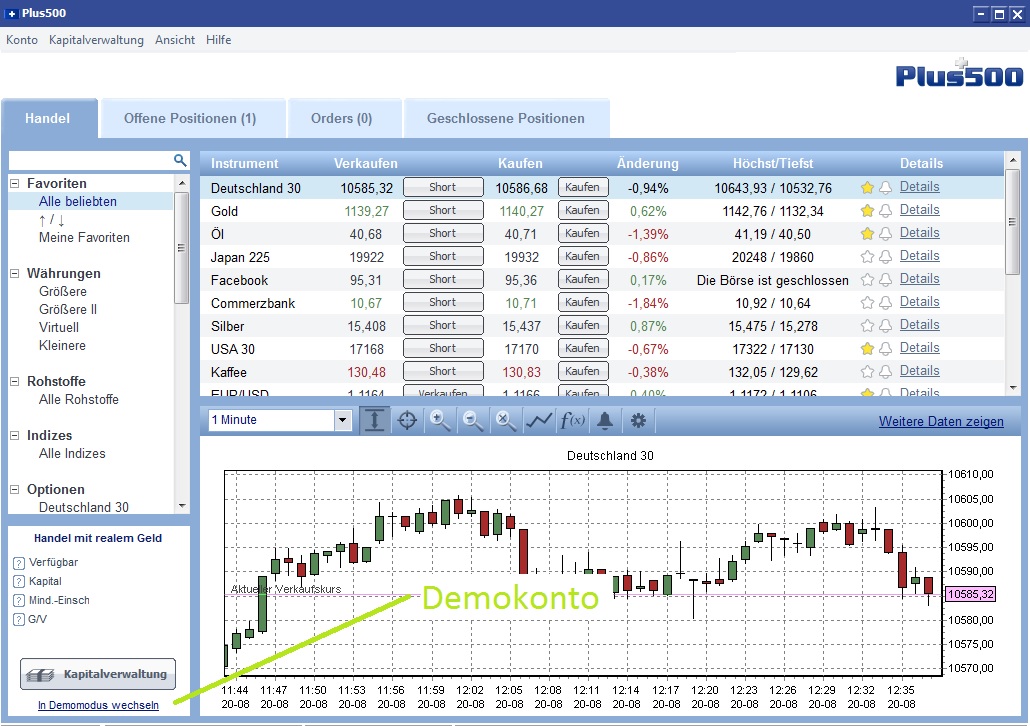Switch to the Geschlossene Positionen tab

506,118
